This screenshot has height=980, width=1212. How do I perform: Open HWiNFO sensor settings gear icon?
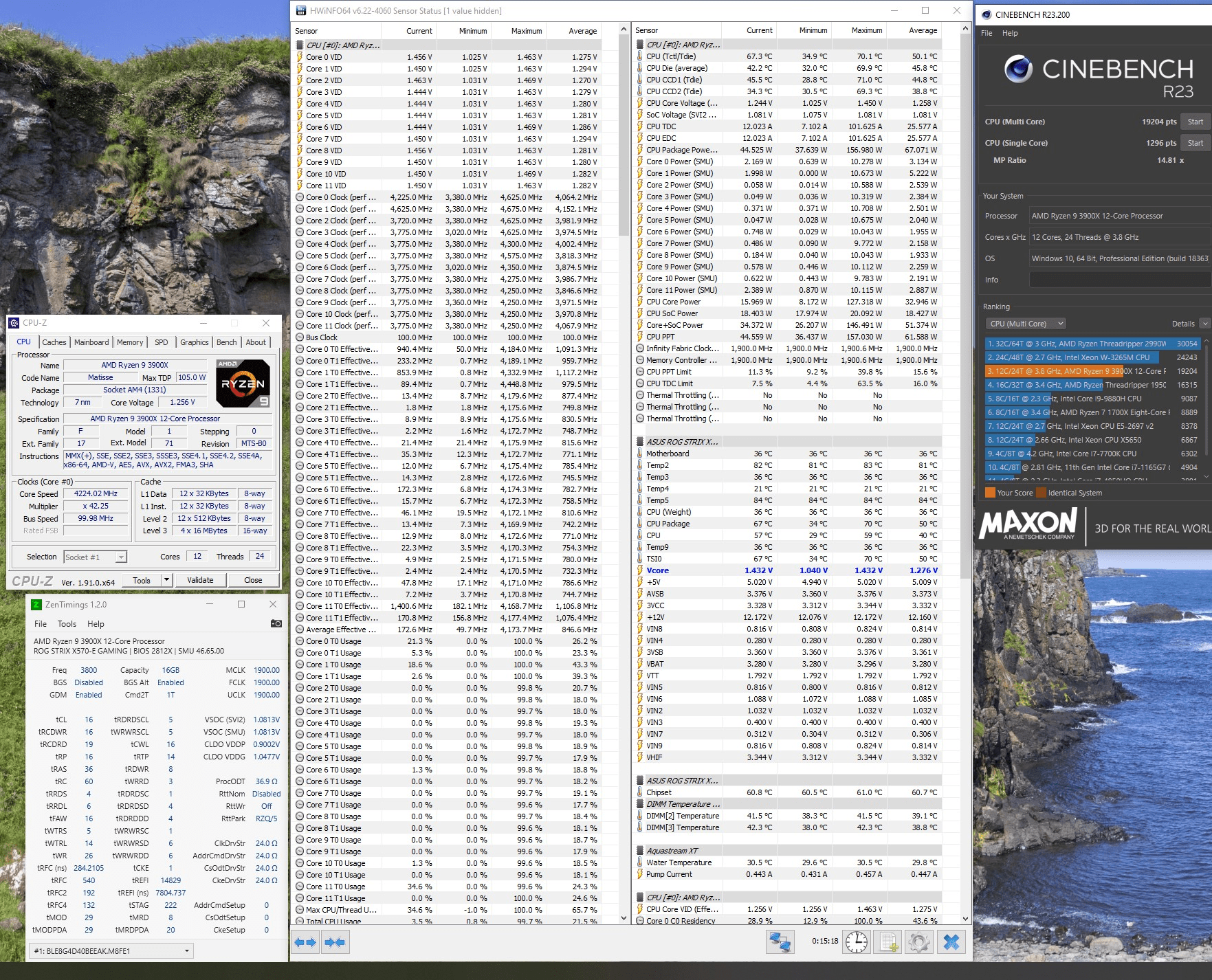pyautogui.click(x=919, y=942)
